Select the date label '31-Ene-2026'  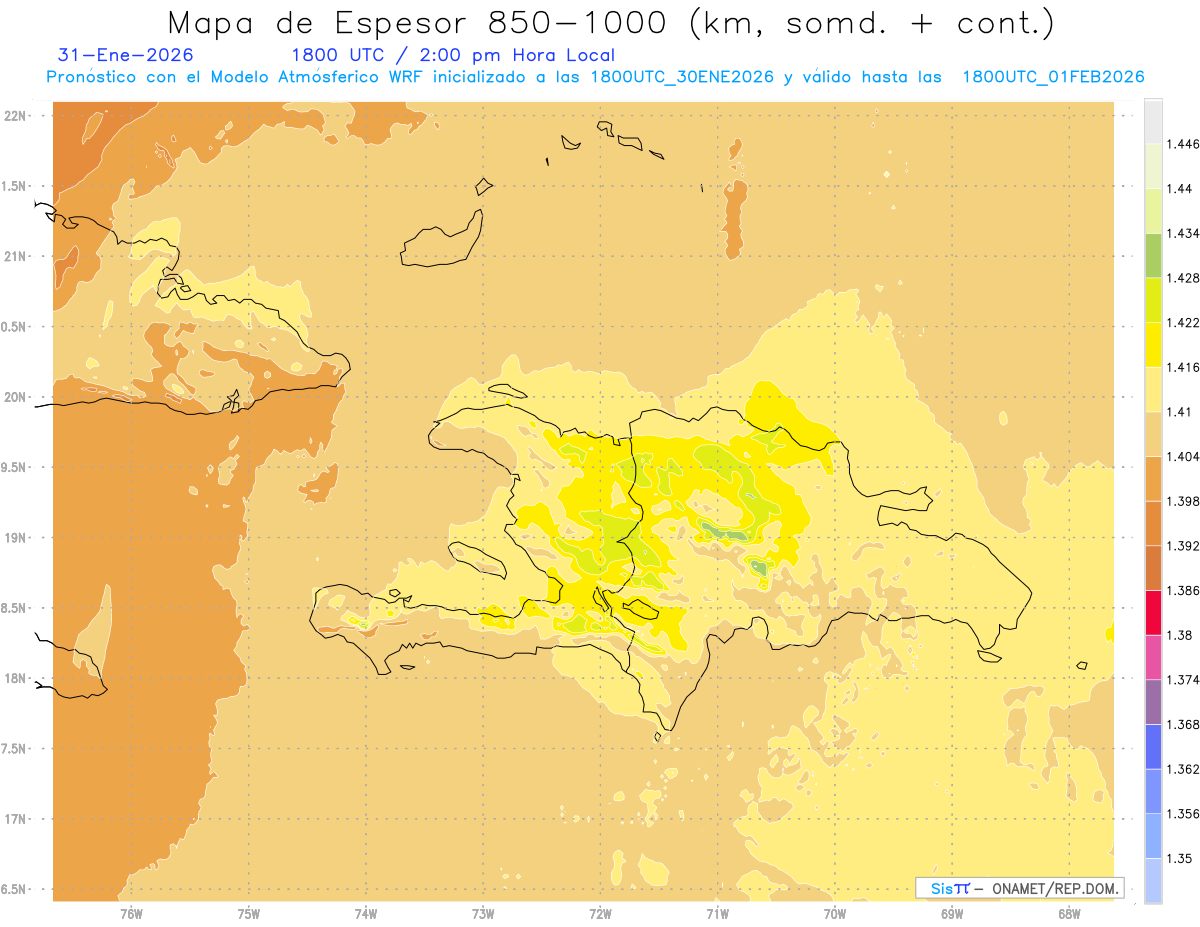tap(126, 55)
